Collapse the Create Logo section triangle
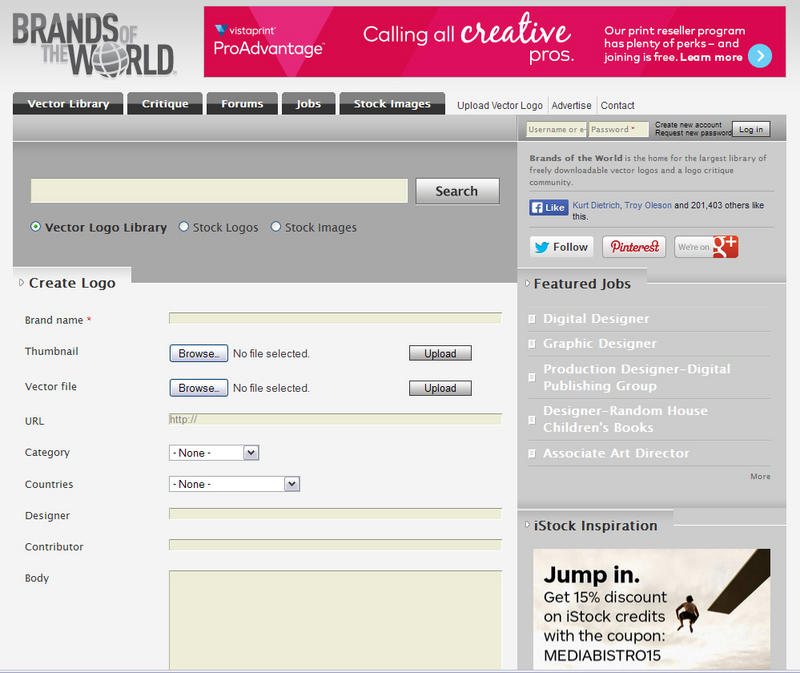Image resolution: width=800 pixels, height=673 pixels. (x=21, y=283)
